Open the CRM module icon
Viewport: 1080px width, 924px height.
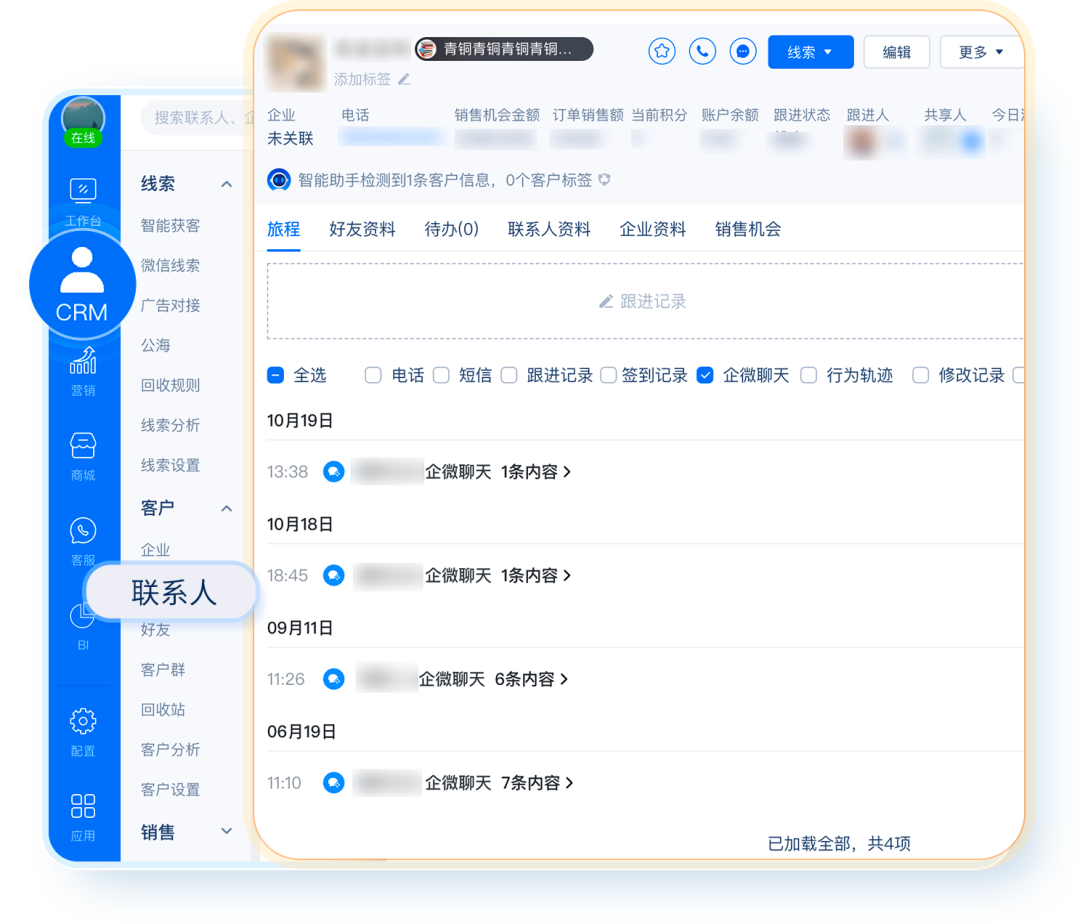pyautogui.click(x=82, y=284)
